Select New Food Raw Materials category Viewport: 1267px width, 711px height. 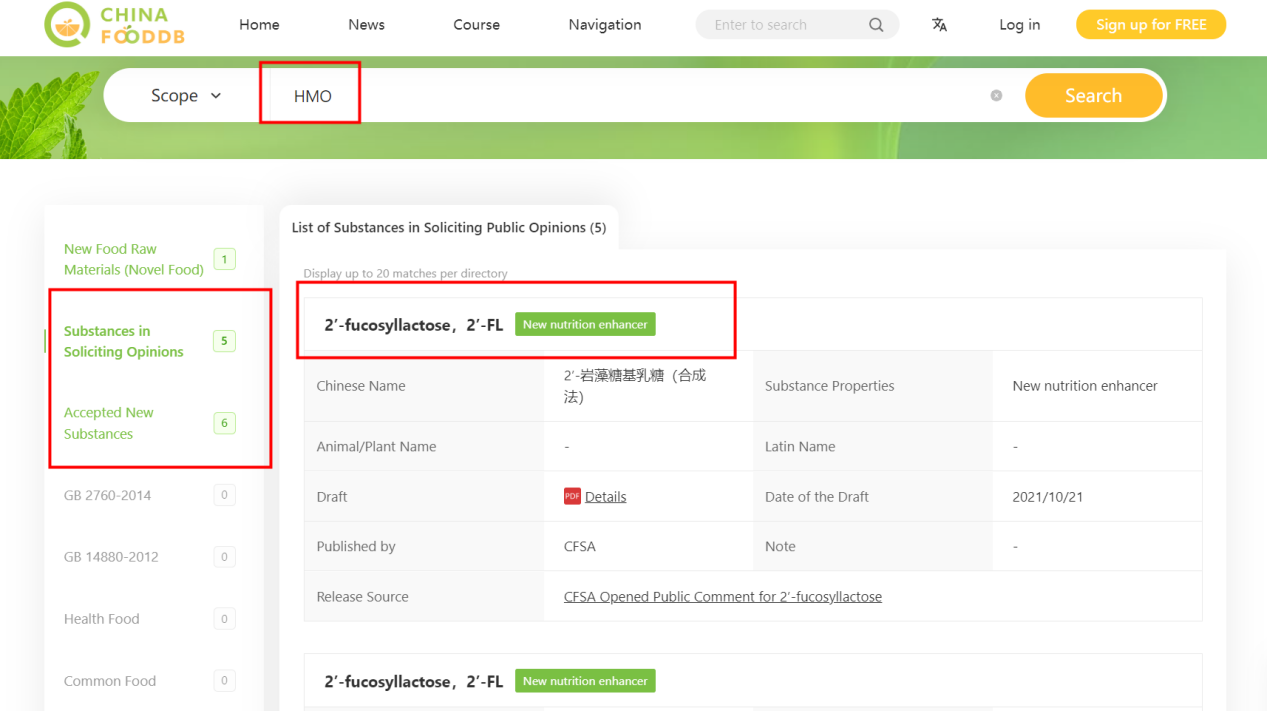click(133, 259)
